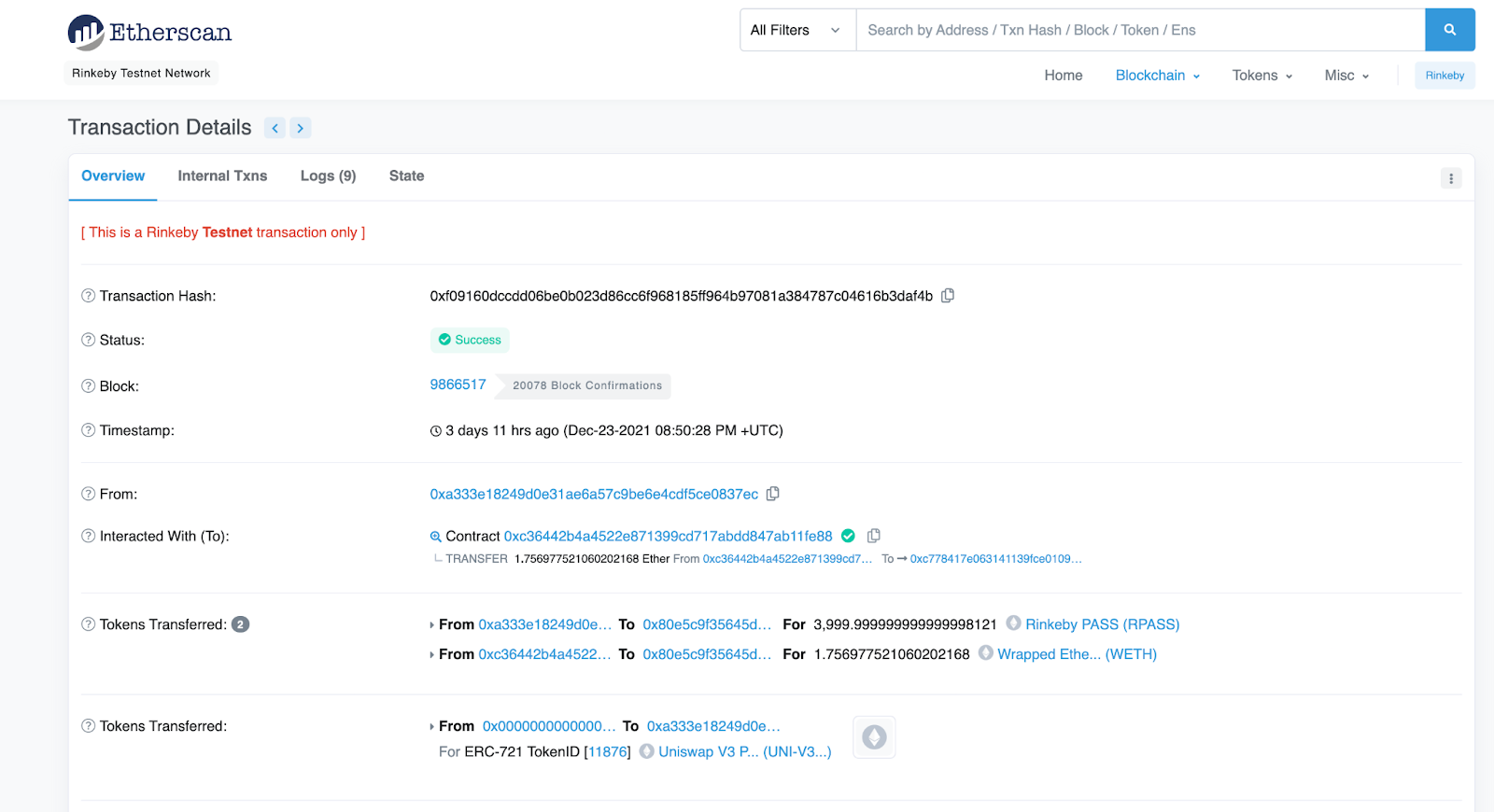This screenshot has width=1494, height=812.
Task: Copy the From address
Action: (773, 494)
